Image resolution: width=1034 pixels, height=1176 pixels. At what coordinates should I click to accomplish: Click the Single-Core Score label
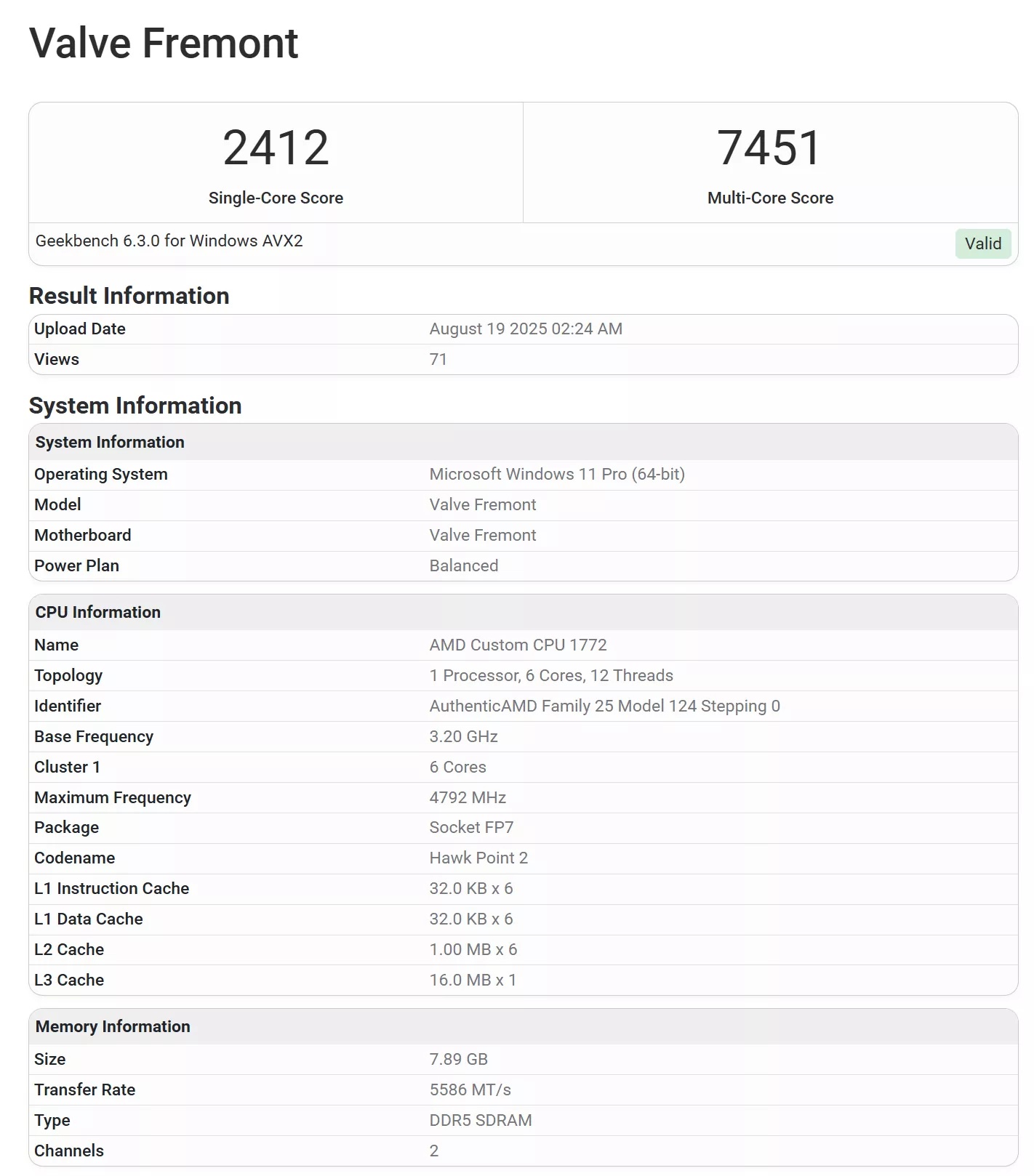pos(276,198)
